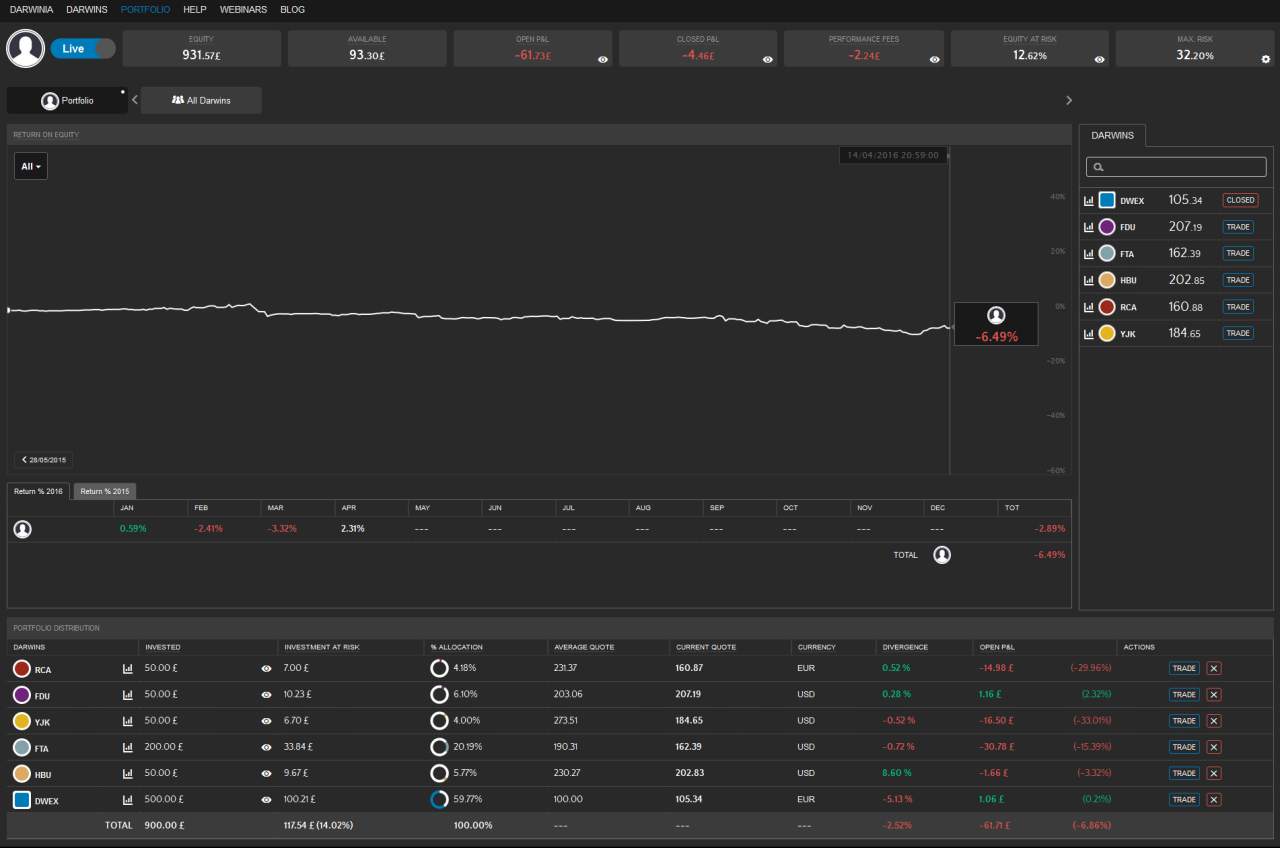Click the DWEX bar chart icon in Portfolio Distribution
The image size is (1280, 848).
pyautogui.click(x=127, y=799)
